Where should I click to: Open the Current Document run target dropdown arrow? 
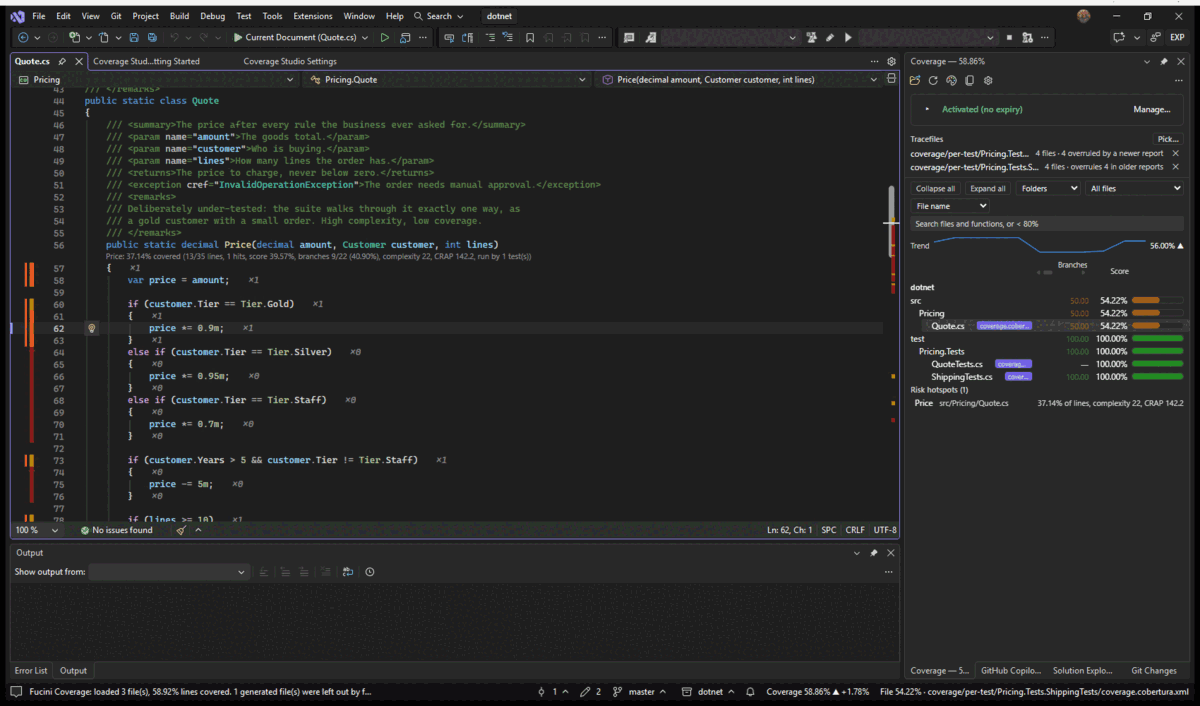[365, 37]
